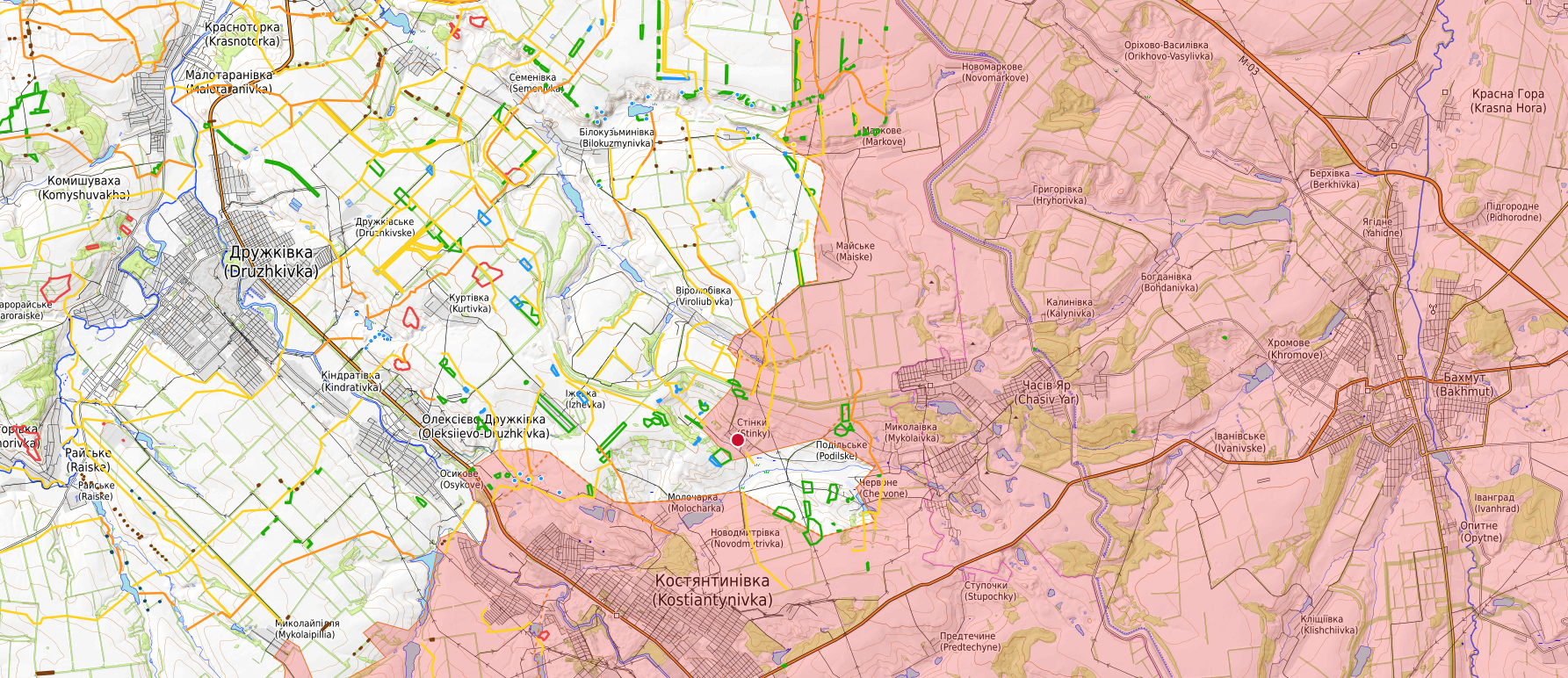Viewport: 1568px width, 678px height.
Task: Select the Берхівка (Berkhivka) label
Action: click(x=1334, y=179)
